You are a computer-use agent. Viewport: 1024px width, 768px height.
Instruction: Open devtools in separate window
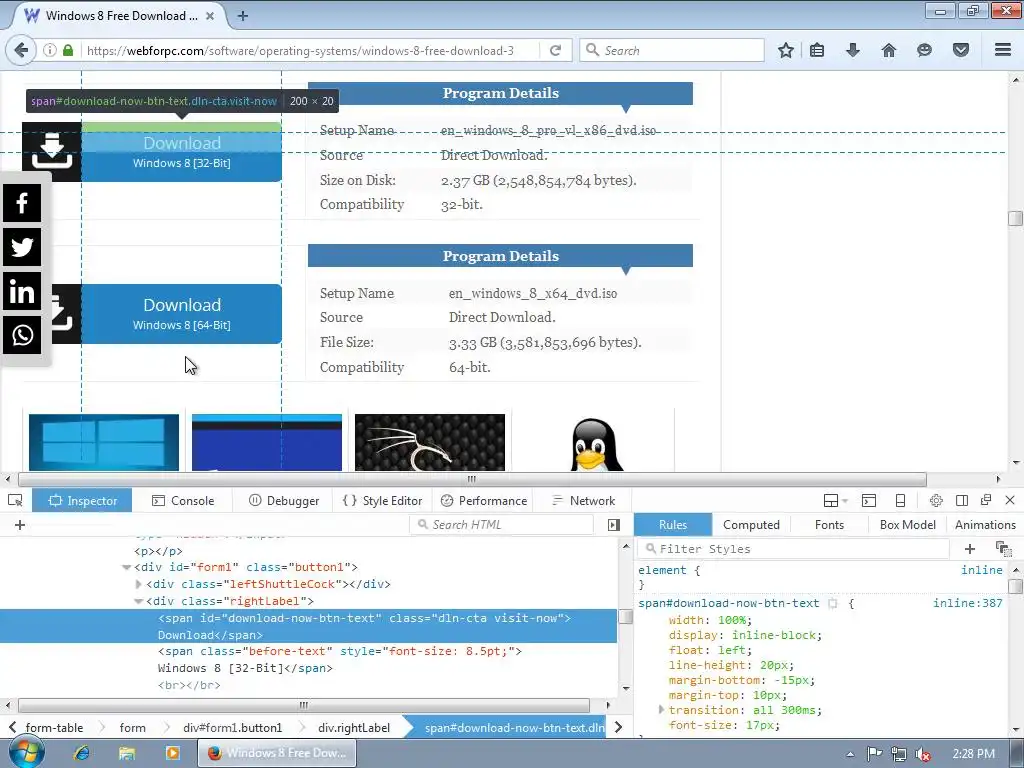[986, 500]
